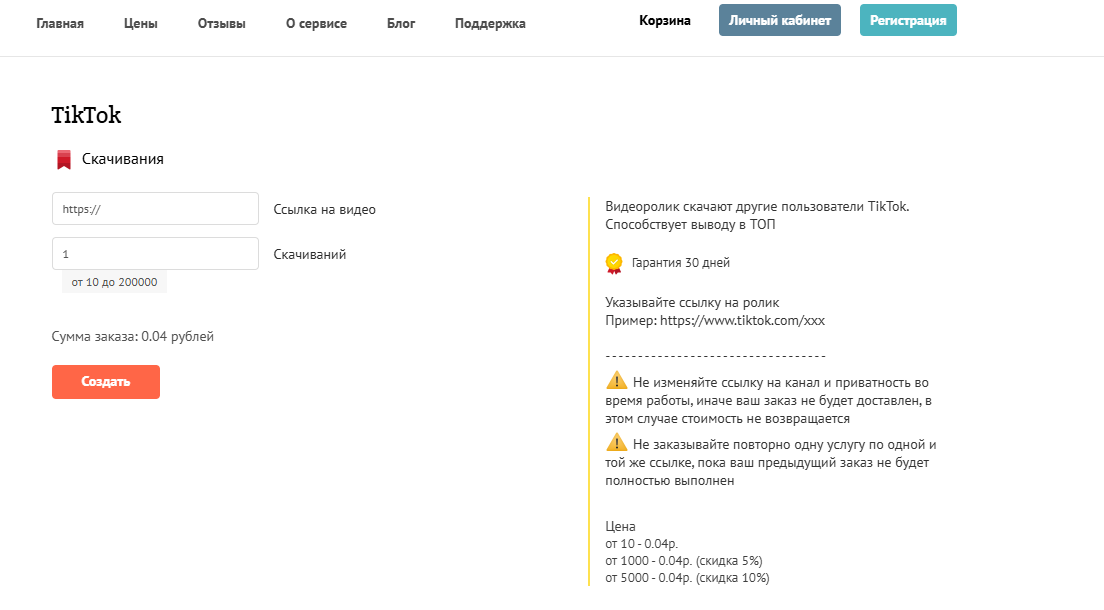Image resolution: width=1104 pixels, height=610 pixels.
Task: Click the gold guarantee medal icon
Action: tap(614, 263)
